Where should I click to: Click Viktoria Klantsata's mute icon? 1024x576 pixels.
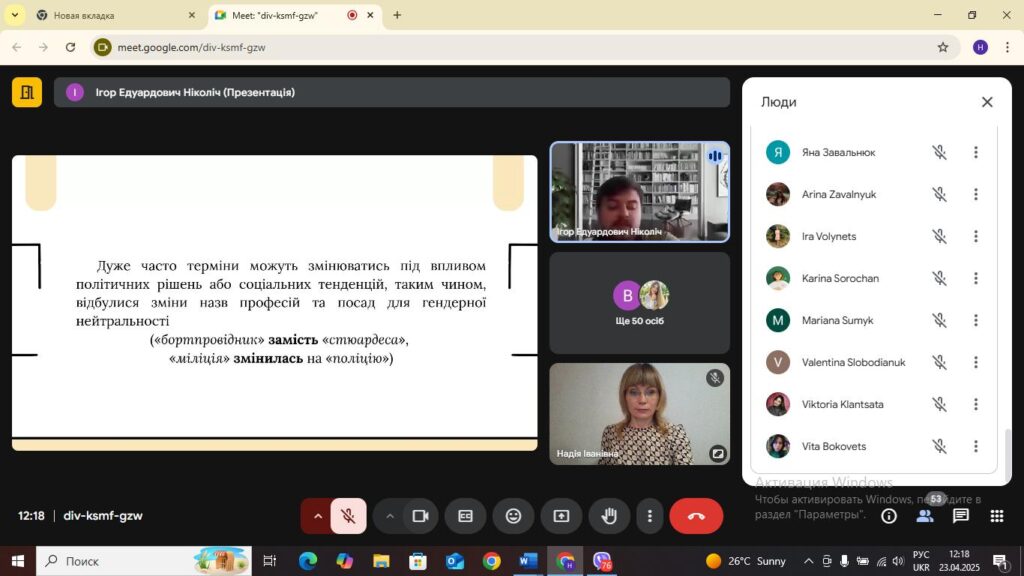[939, 404]
